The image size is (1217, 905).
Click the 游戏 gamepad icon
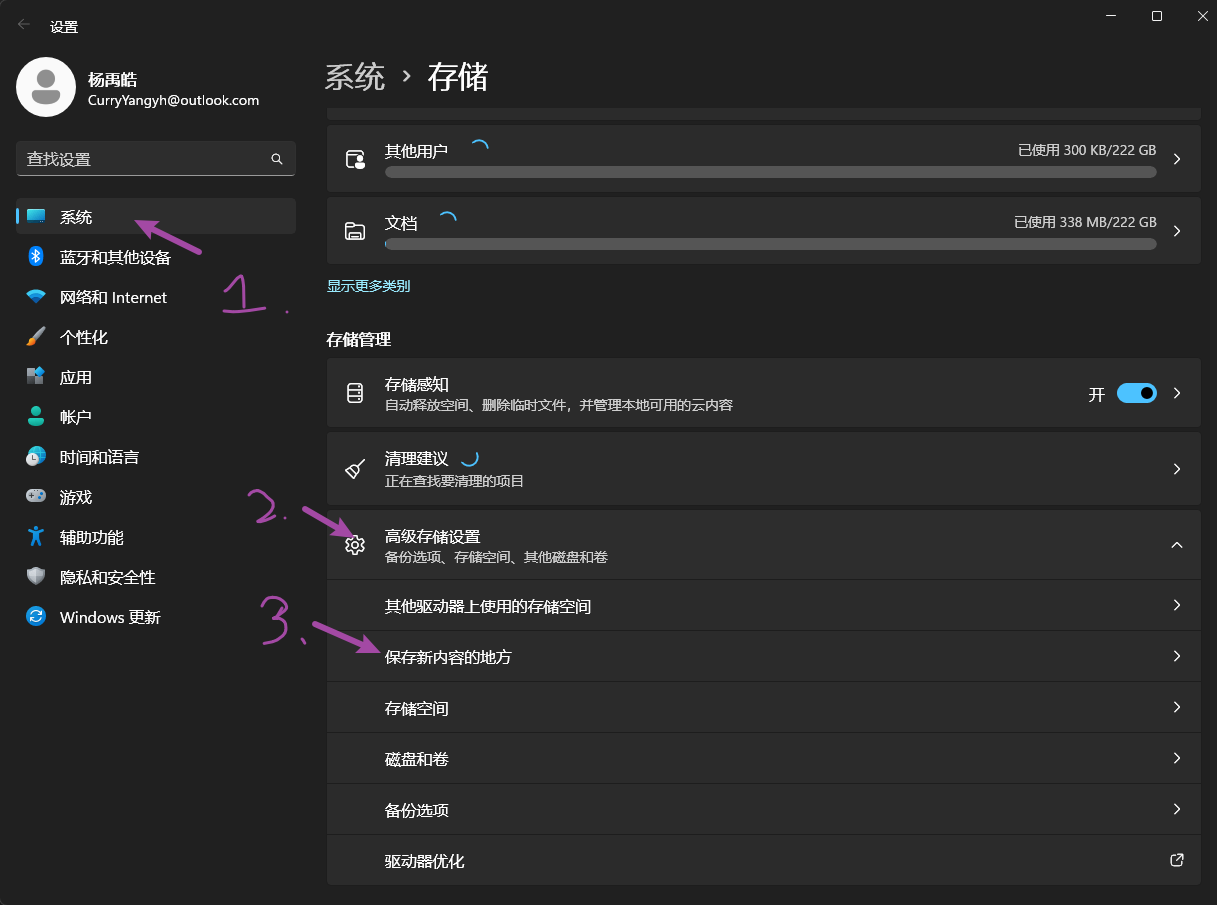pyautogui.click(x=36, y=497)
